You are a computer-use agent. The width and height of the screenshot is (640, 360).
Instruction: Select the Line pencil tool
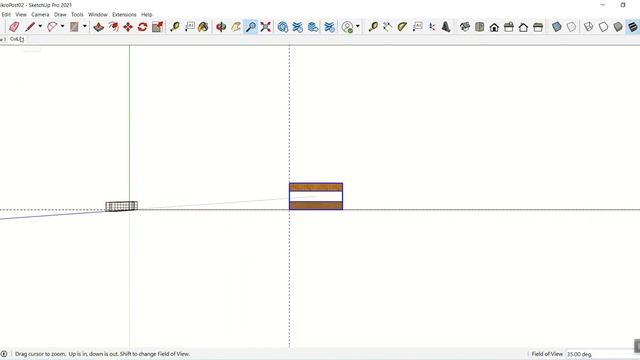(30, 27)
